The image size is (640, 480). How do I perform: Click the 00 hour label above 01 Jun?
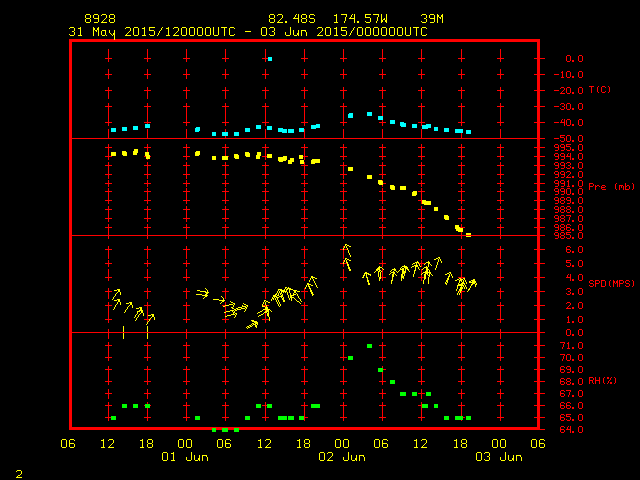point(185,444)
